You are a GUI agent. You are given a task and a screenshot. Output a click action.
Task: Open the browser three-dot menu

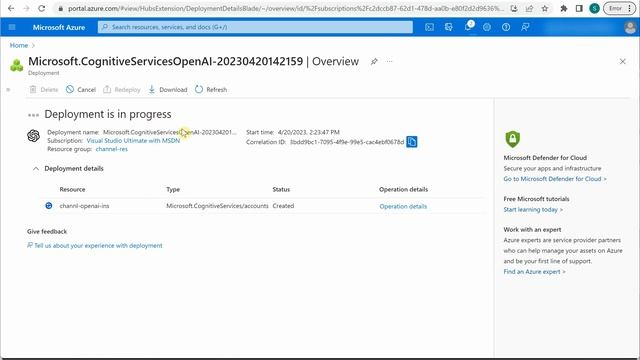coord(630,8)
